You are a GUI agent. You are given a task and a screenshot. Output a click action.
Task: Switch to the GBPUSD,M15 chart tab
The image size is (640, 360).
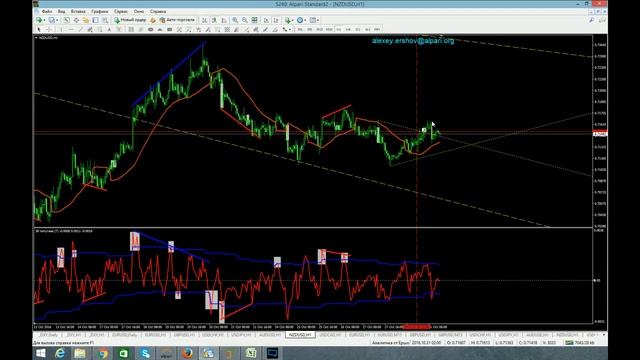pos(450,335)
